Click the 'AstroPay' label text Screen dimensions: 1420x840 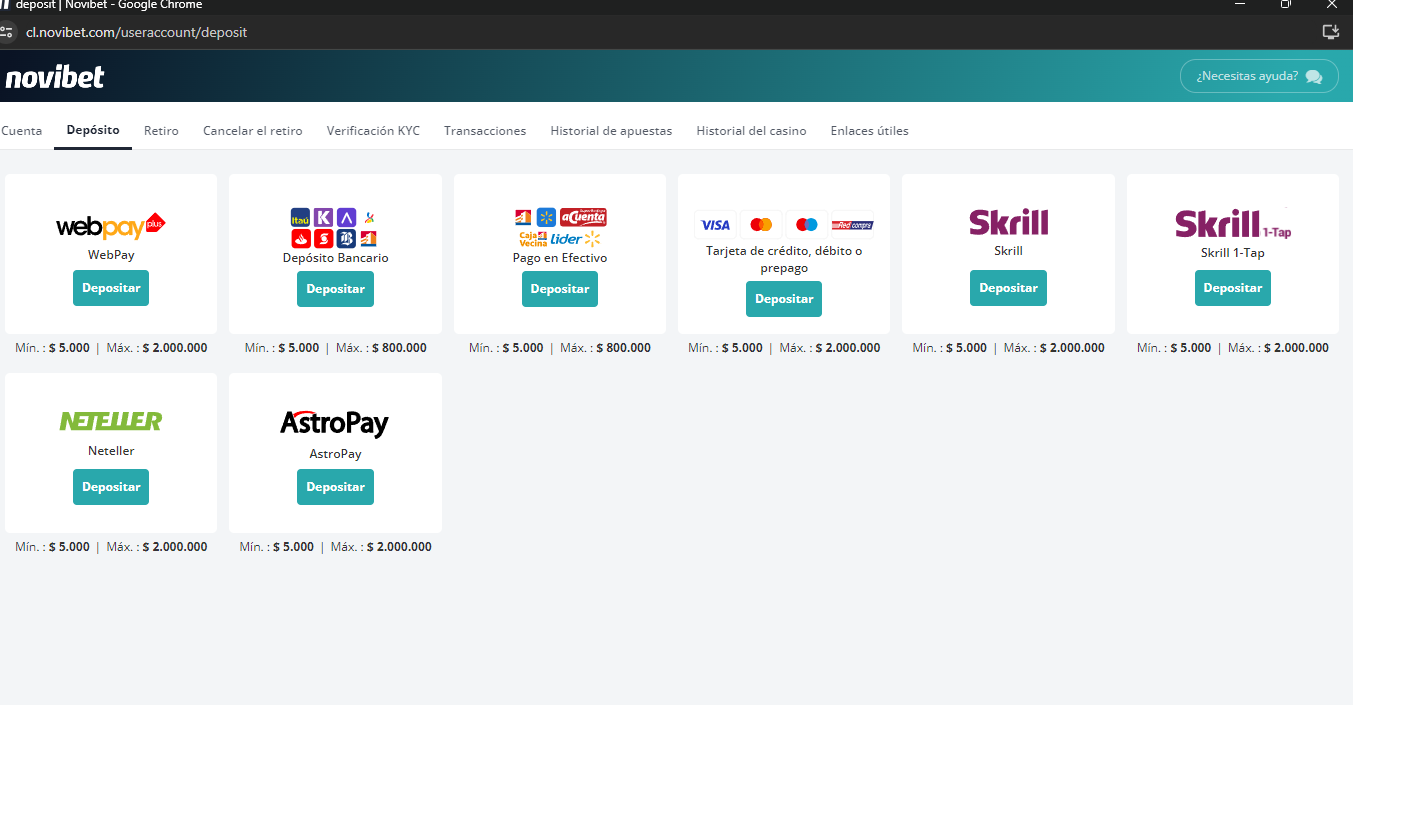pyautogui.click(x=335, y=454)
